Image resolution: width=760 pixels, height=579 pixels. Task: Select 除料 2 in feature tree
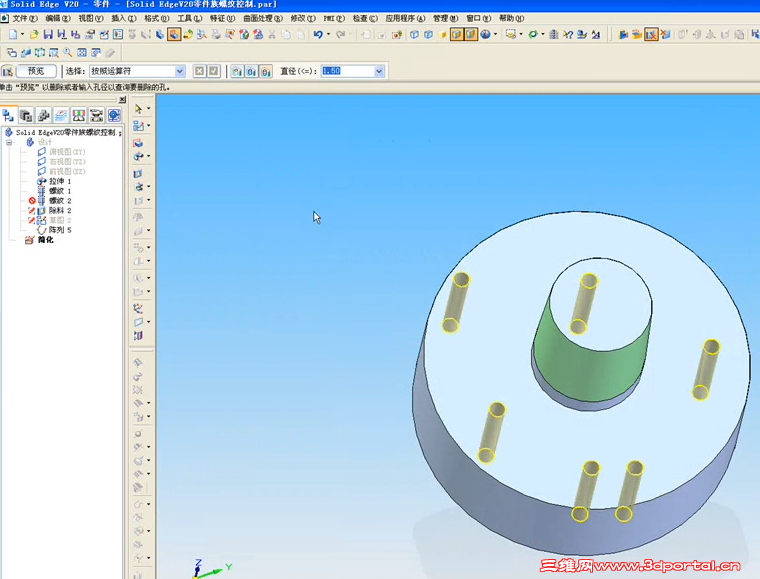point(60,210)
